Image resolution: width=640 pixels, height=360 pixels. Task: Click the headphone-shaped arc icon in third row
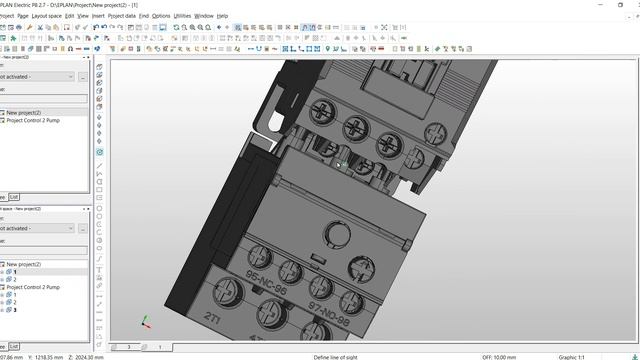point(71,49)
